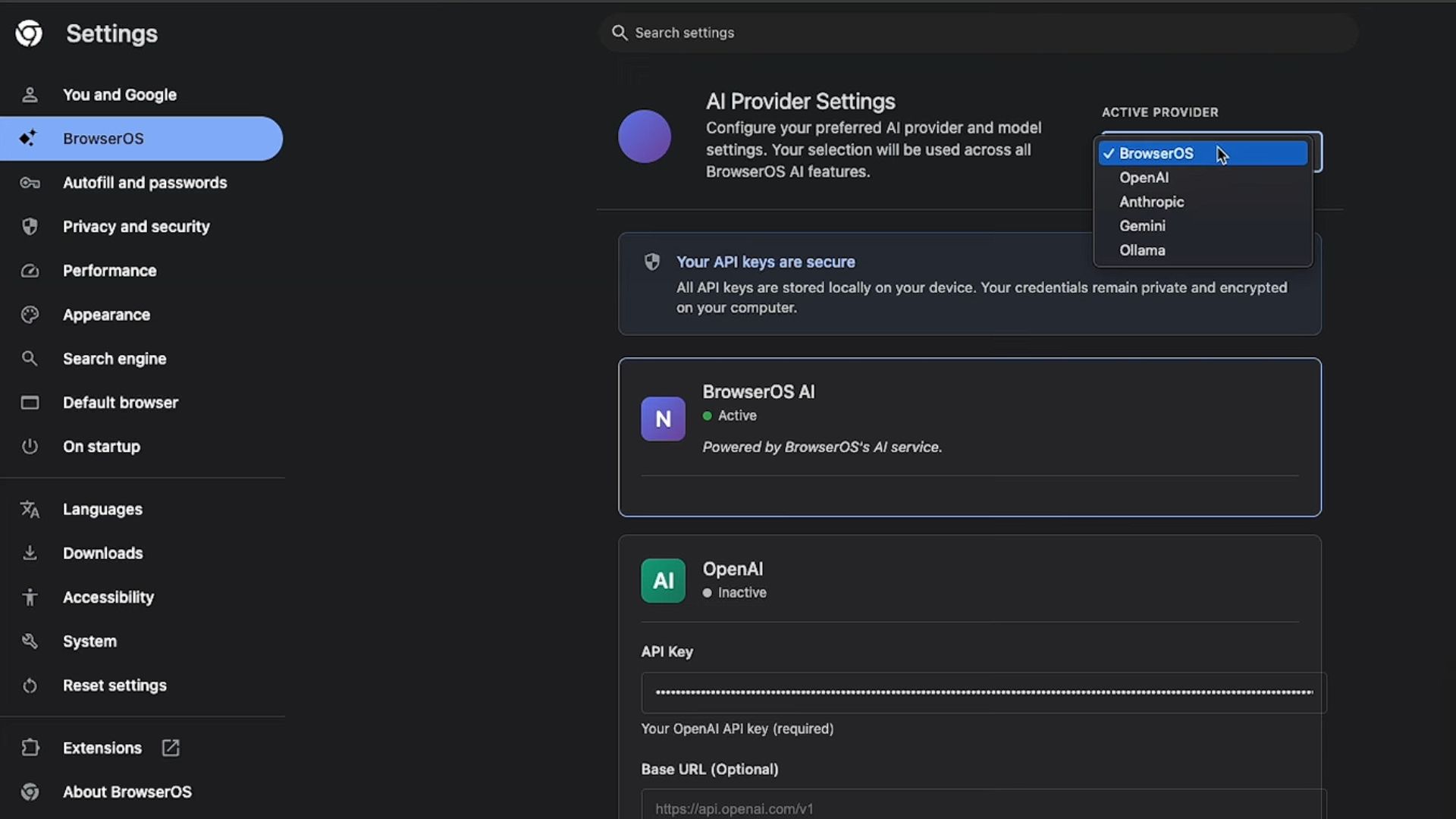Click the BrowserOS logo beside Settings

click(x=29, y=33)
